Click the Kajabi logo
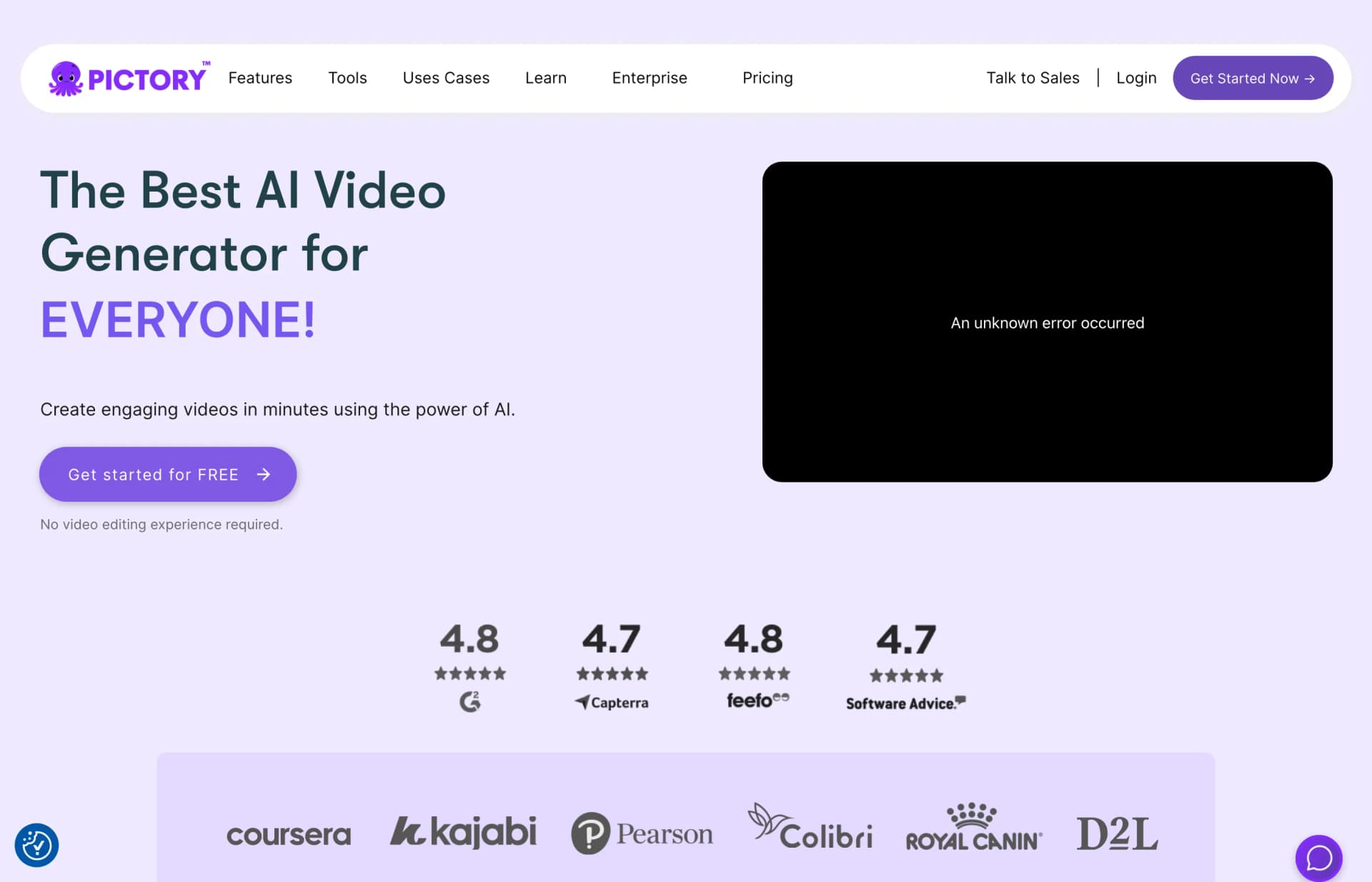 click(x=463, y=832)
